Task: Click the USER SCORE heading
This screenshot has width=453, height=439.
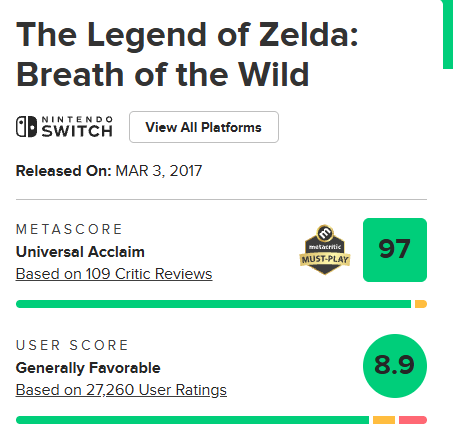Action: 72,345
